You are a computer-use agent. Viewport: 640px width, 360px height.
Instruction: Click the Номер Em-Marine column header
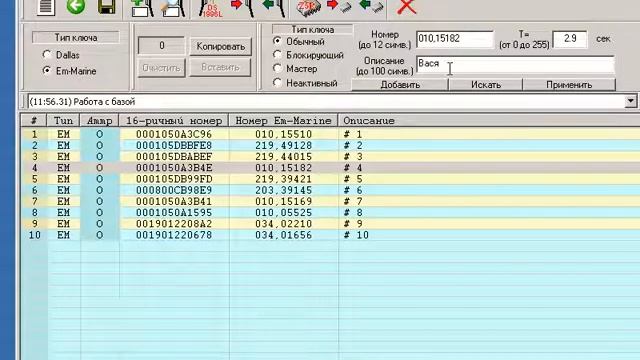[283, 121]
